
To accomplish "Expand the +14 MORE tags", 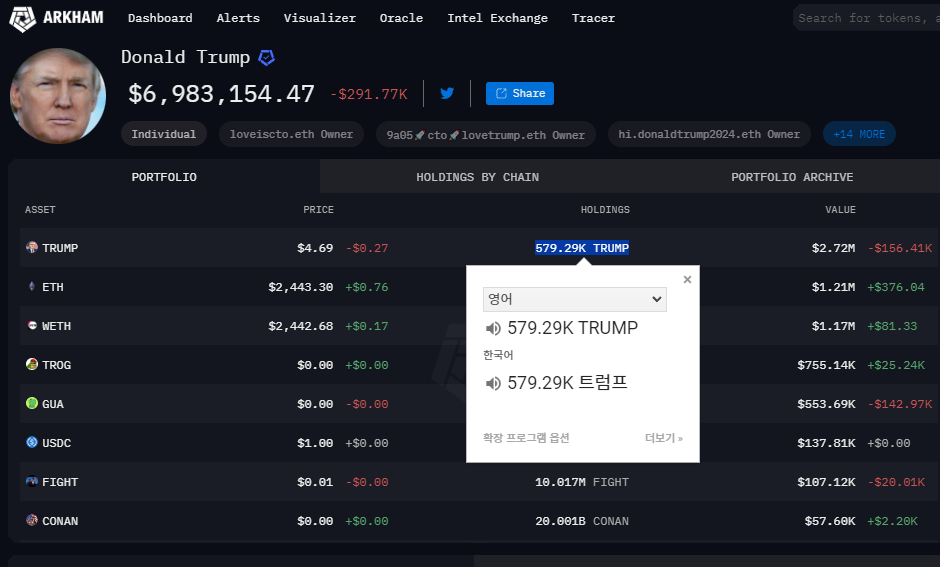I will point(859,134).
